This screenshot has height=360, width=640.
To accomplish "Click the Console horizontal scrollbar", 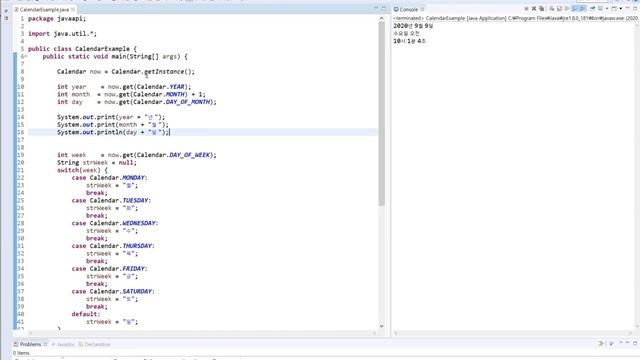I will 513,333.
